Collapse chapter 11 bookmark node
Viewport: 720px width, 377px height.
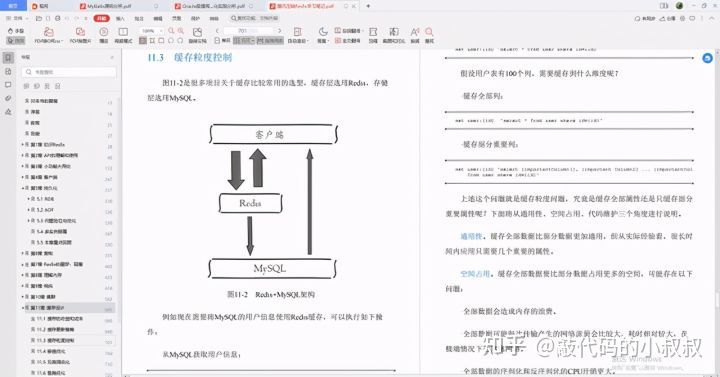coord(22,308)
